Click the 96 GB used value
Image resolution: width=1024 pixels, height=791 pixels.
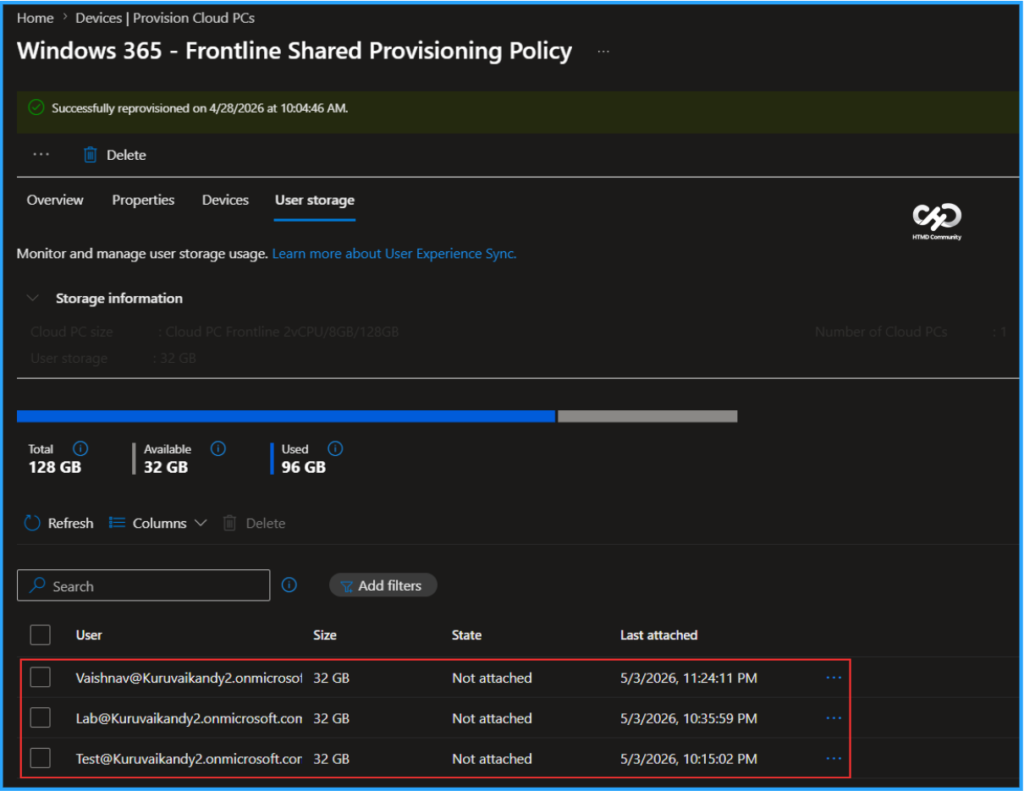[303, 467]
